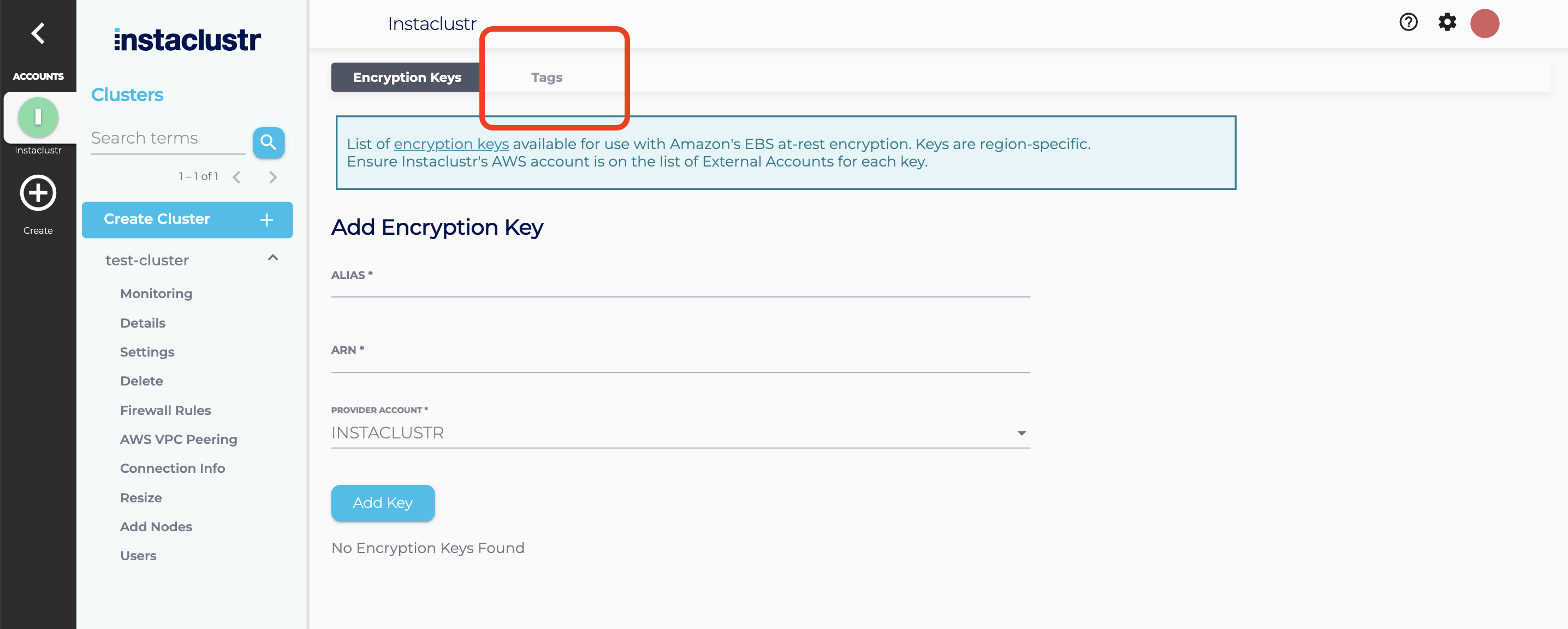Click the back arrow in the sidebar
This screenshot has height=629, width=1568.
[38, 33]
